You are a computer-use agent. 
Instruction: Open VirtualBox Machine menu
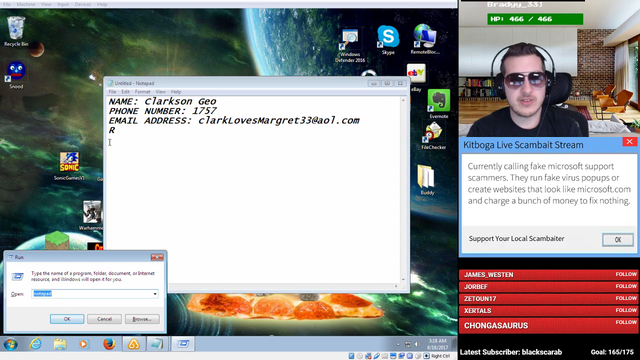pyautogui.click(x=26, y=4)
